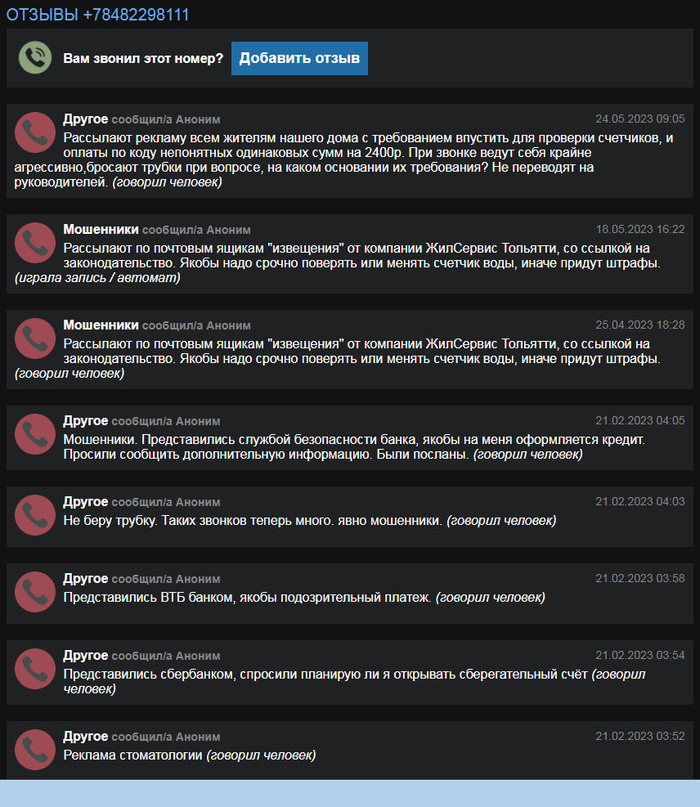Click red phone icon of 24.05.2023 review

point(35,132)
